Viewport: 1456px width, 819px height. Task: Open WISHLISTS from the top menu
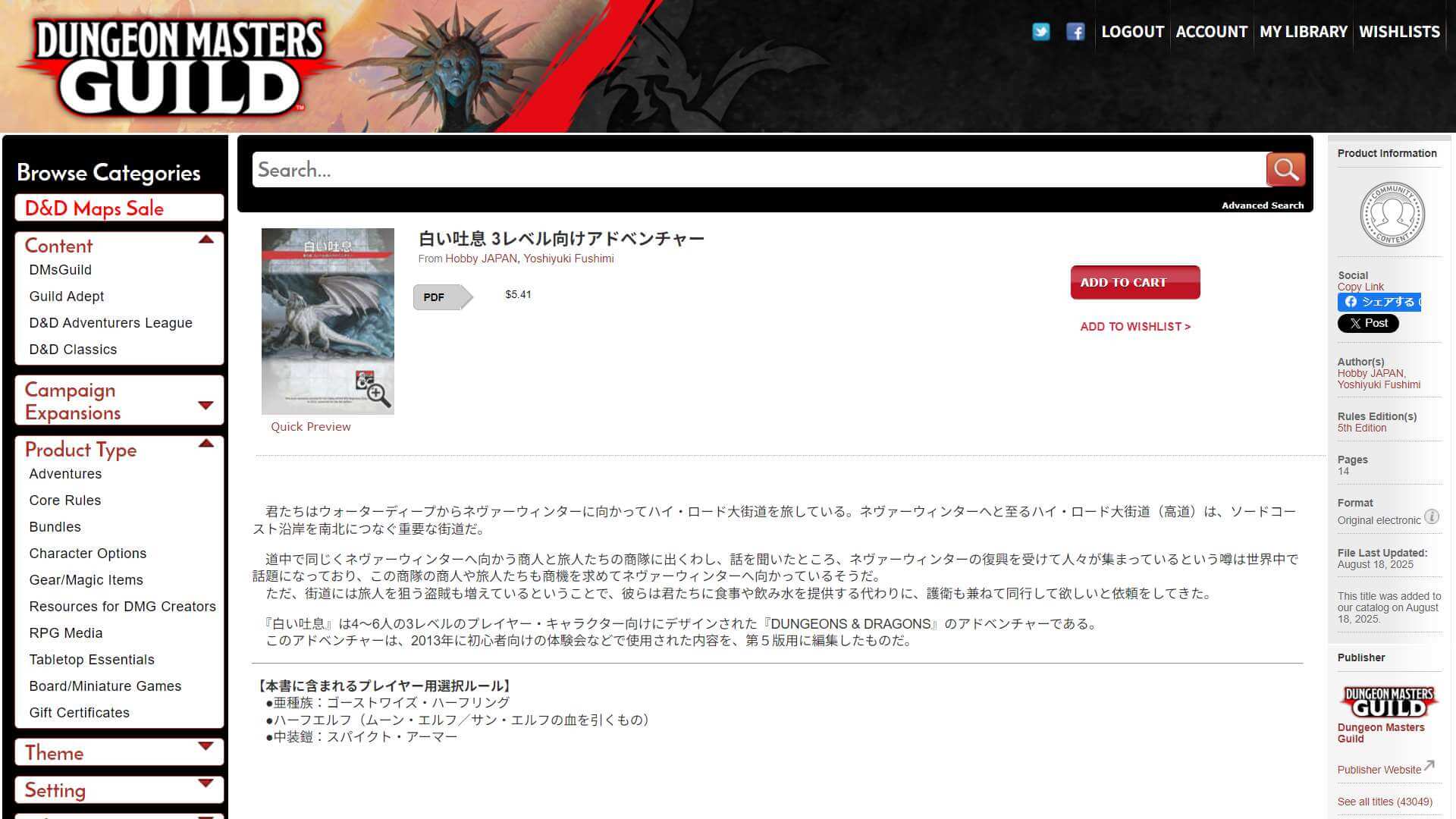[x=1399, y=32]
